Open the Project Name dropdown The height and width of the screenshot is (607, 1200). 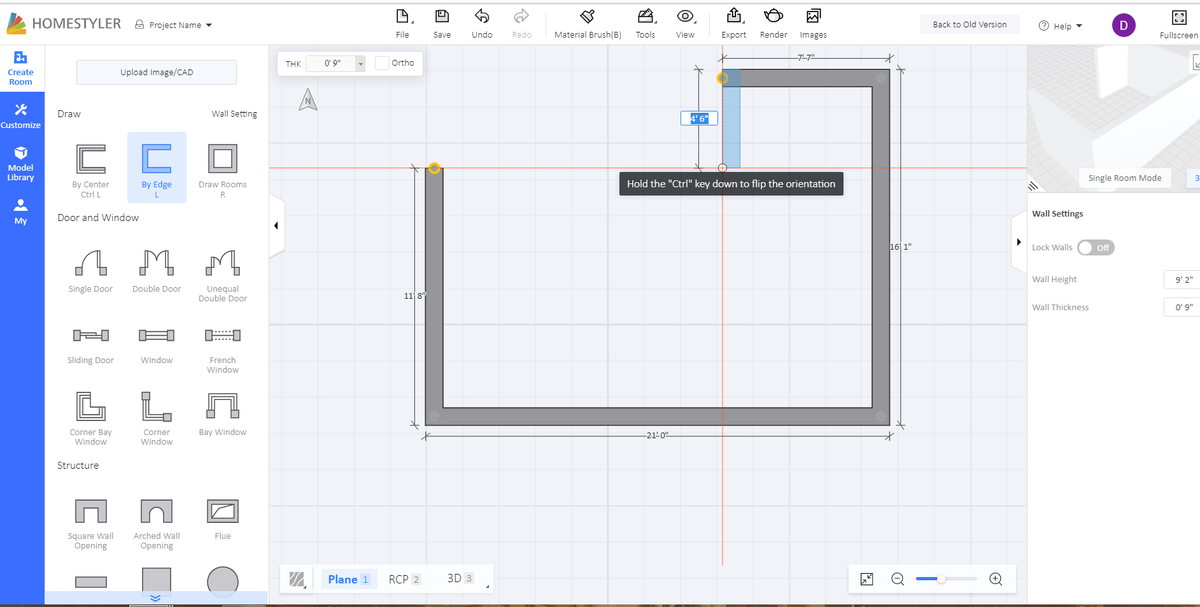(x=173, y=25)
